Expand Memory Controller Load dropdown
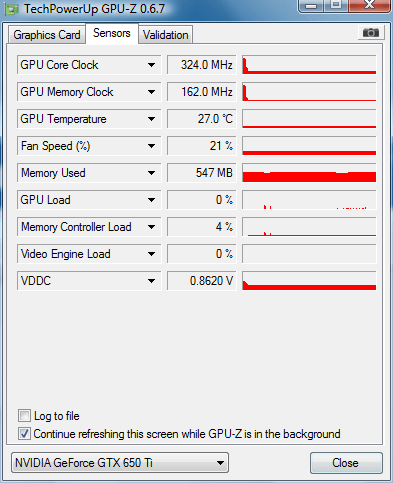The width and height of the screenshot is (393, 483). [151, 227]
